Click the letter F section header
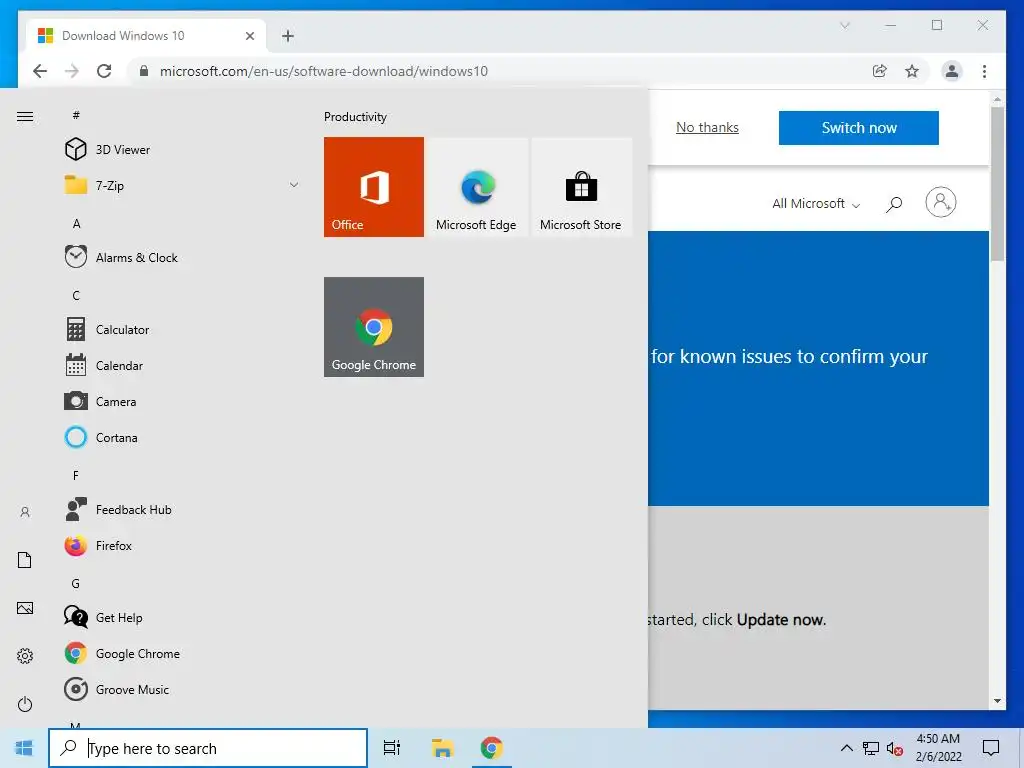The height and width of the screenshot is (768, 1024). point(76,475)
